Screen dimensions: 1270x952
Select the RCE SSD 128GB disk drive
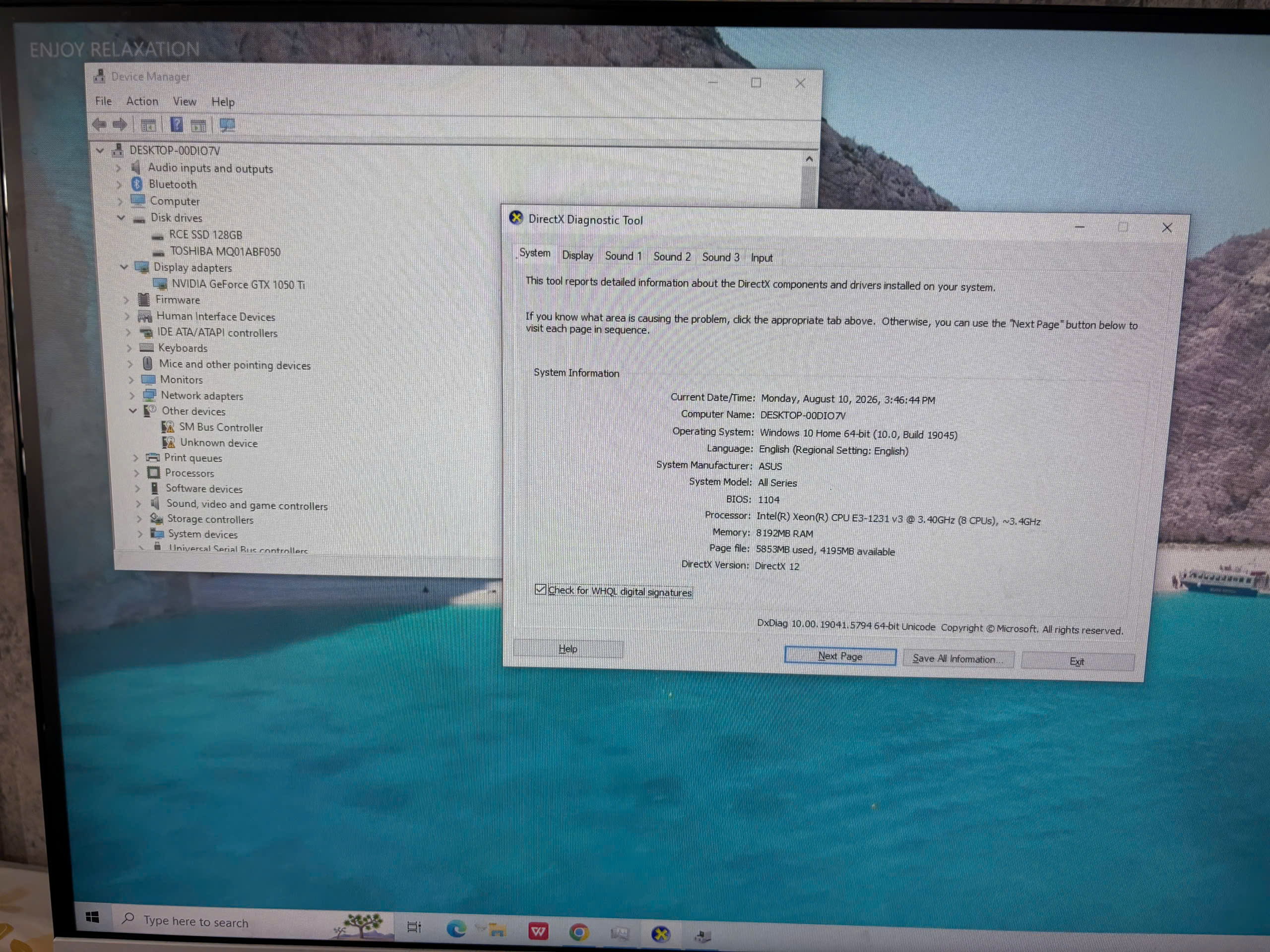pos(205,234)
